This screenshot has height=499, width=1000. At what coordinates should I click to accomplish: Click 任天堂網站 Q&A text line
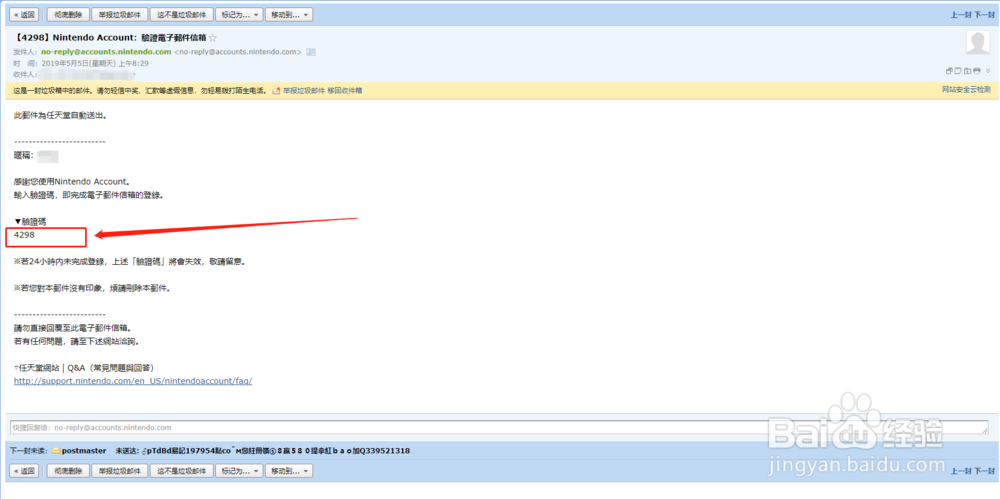[84, 368]
